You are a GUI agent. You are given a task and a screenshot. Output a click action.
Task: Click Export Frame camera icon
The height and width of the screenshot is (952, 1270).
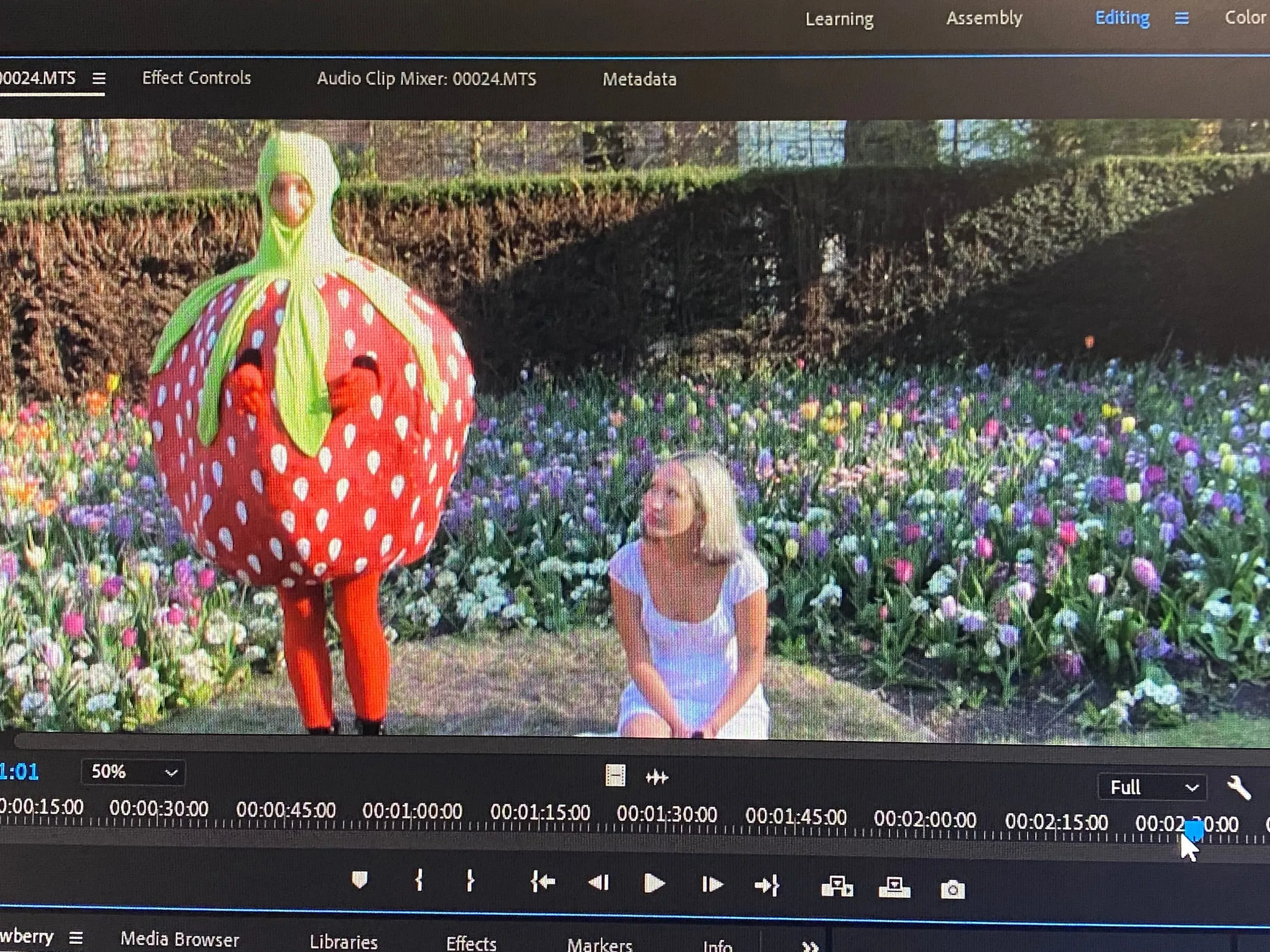click(x=952, y=890)
